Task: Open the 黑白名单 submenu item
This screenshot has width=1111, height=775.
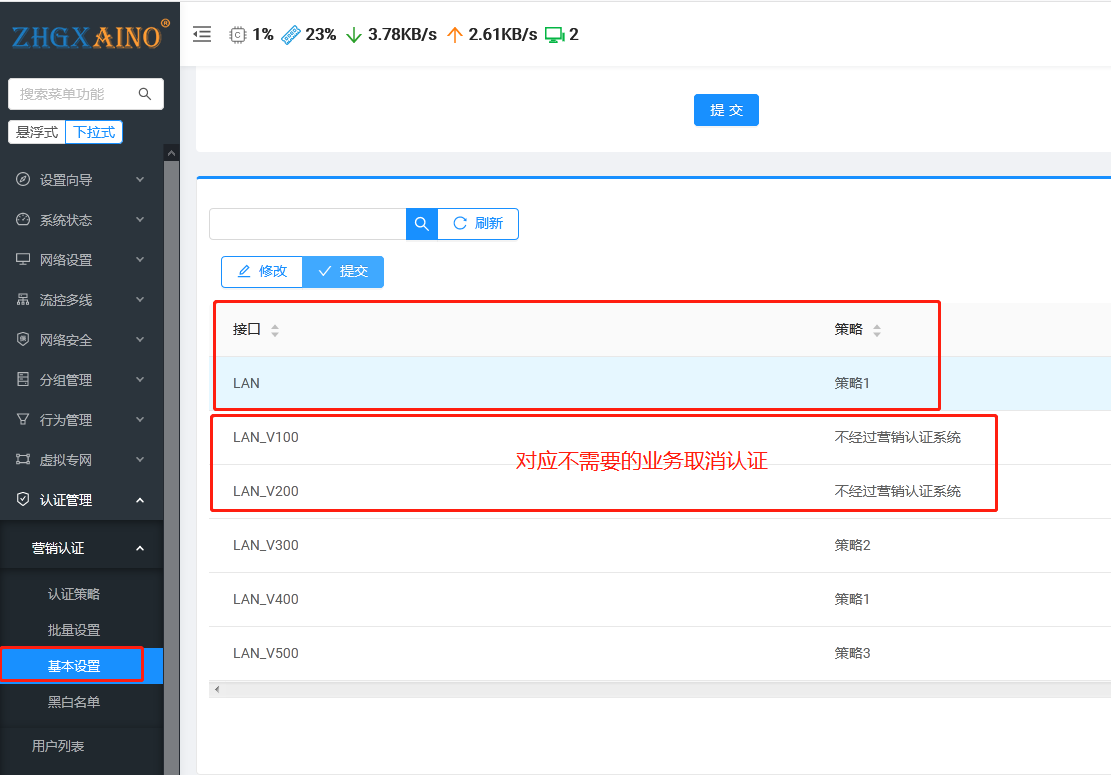Action: click(x=74, y=702)
